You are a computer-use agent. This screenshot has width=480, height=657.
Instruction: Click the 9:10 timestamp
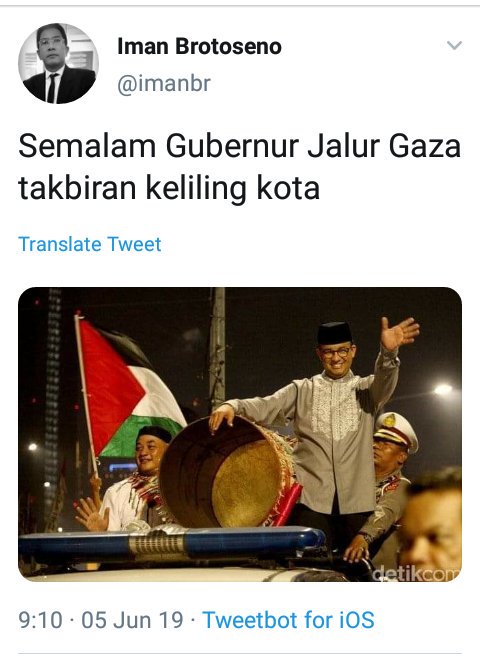click(x=40, y=620)
